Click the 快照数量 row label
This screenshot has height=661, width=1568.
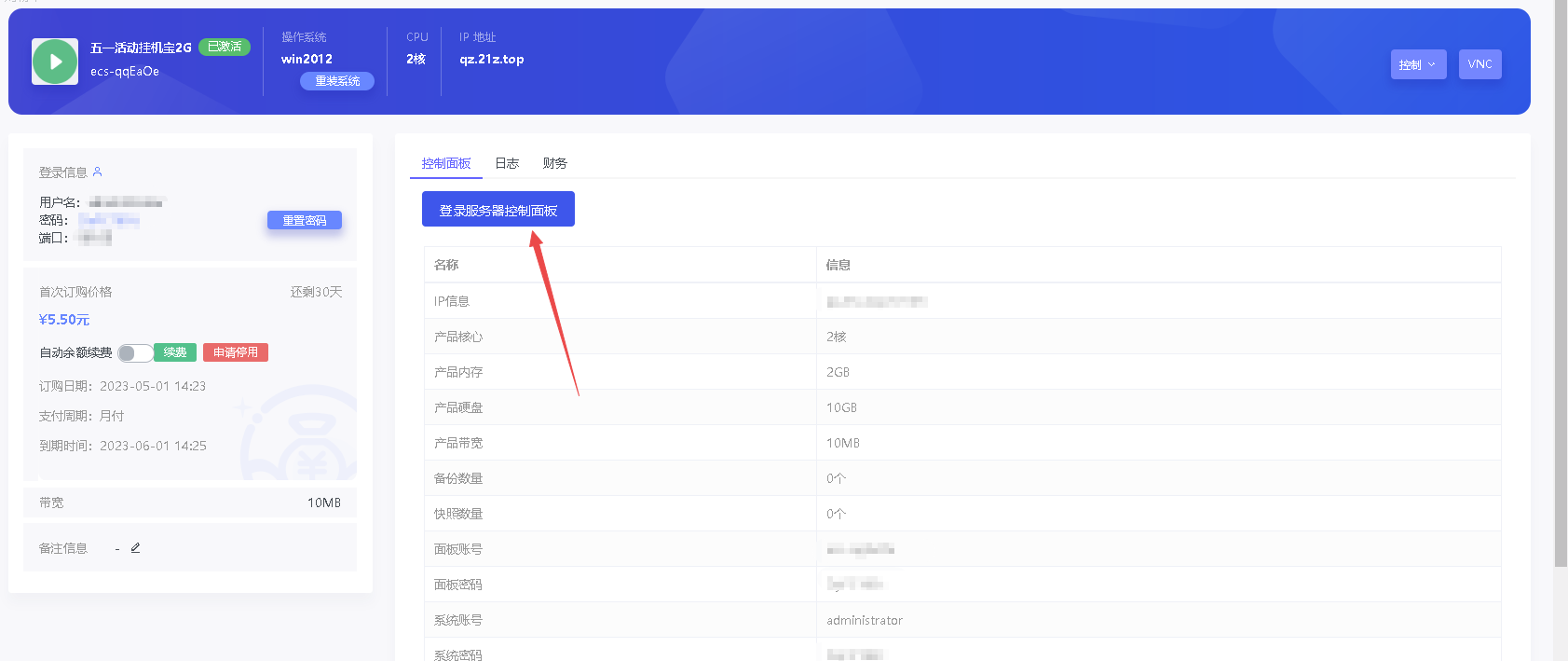[458, 514]
